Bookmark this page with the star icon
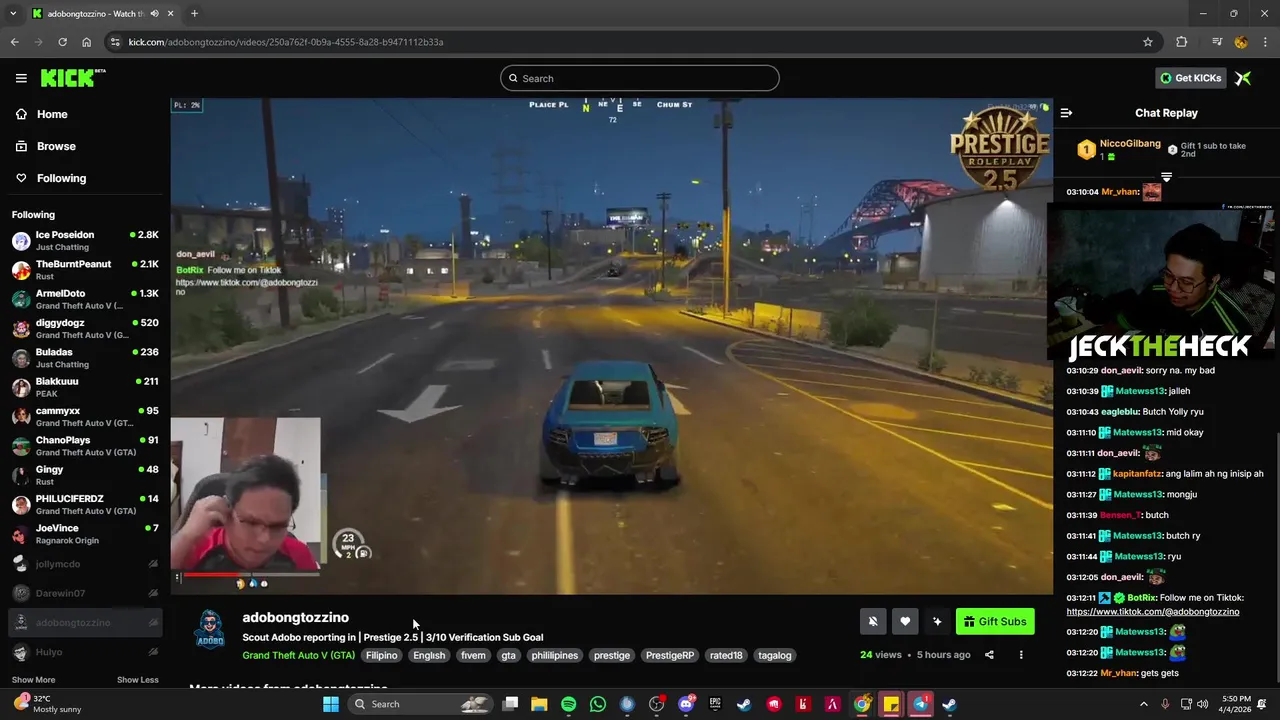 [1148, 42]
